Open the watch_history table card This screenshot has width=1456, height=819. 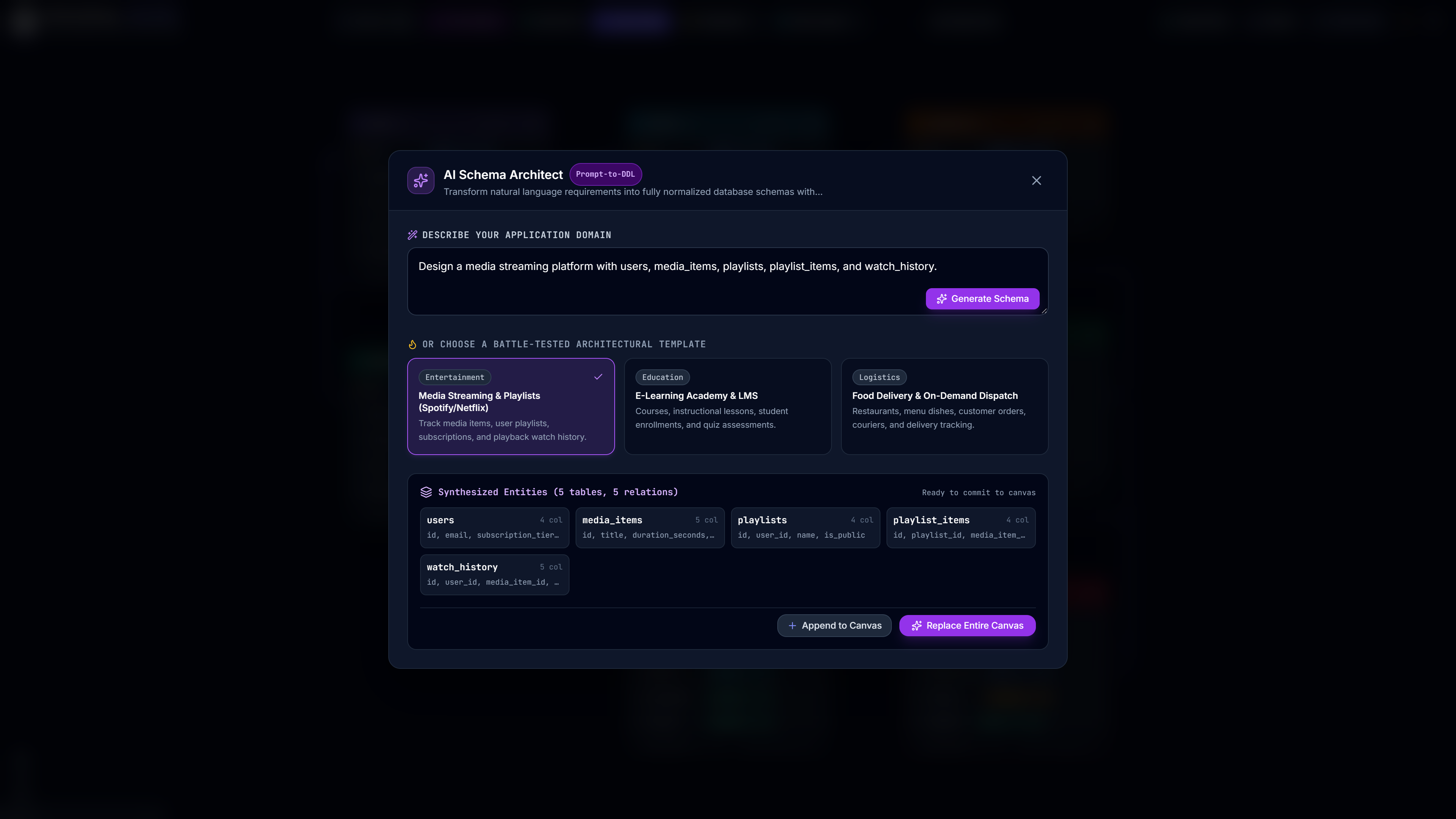tap(494, 574)
